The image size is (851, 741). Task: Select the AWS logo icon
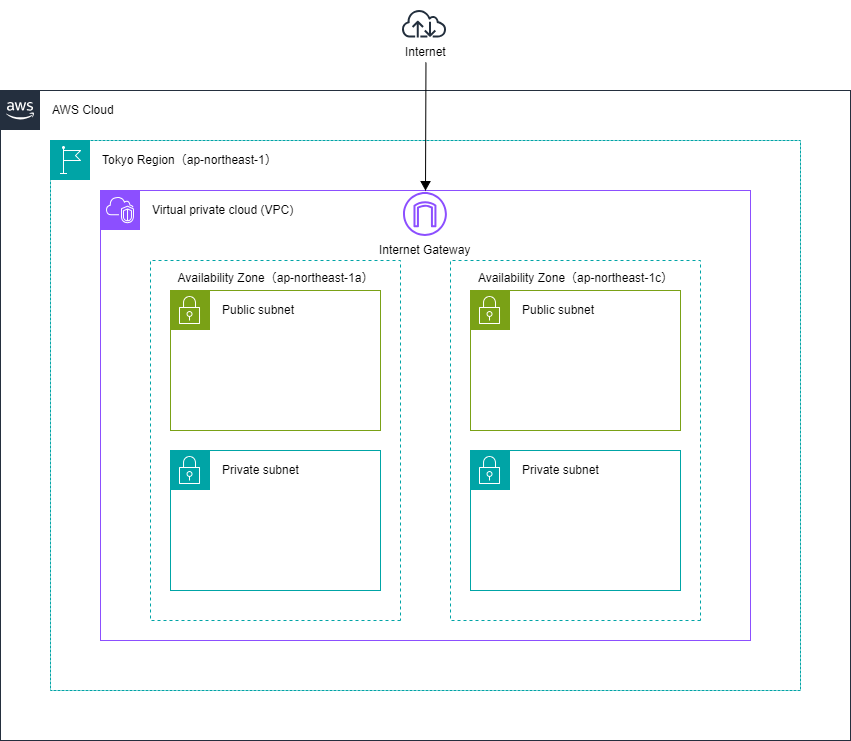[x=20, y=110]
